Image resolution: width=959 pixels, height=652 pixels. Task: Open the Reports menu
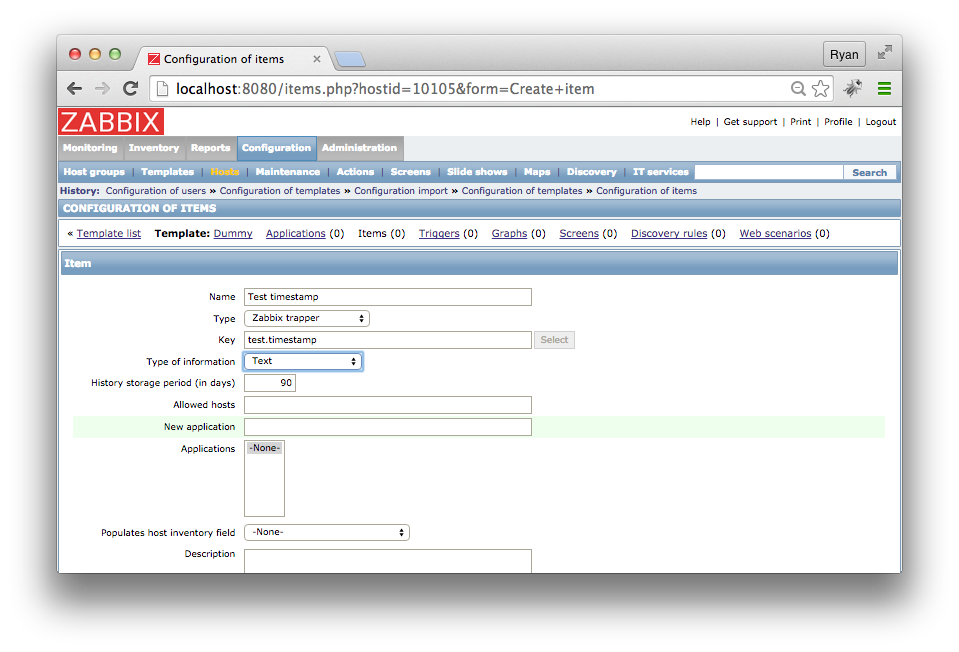[210, 148]
